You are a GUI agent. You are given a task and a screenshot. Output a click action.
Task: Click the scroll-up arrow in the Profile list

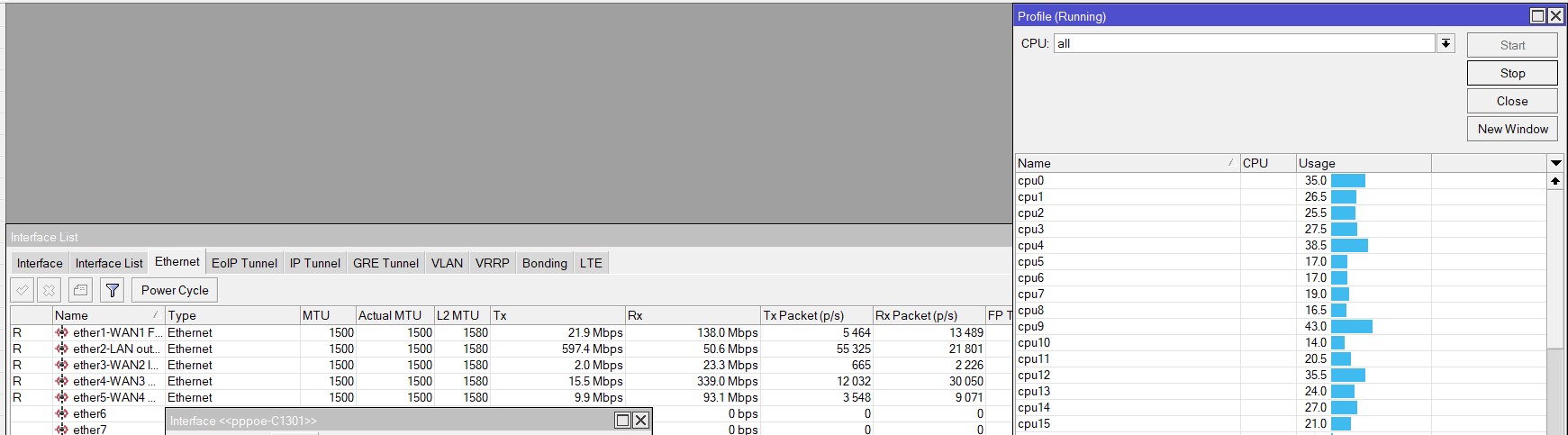[1555, 181]
